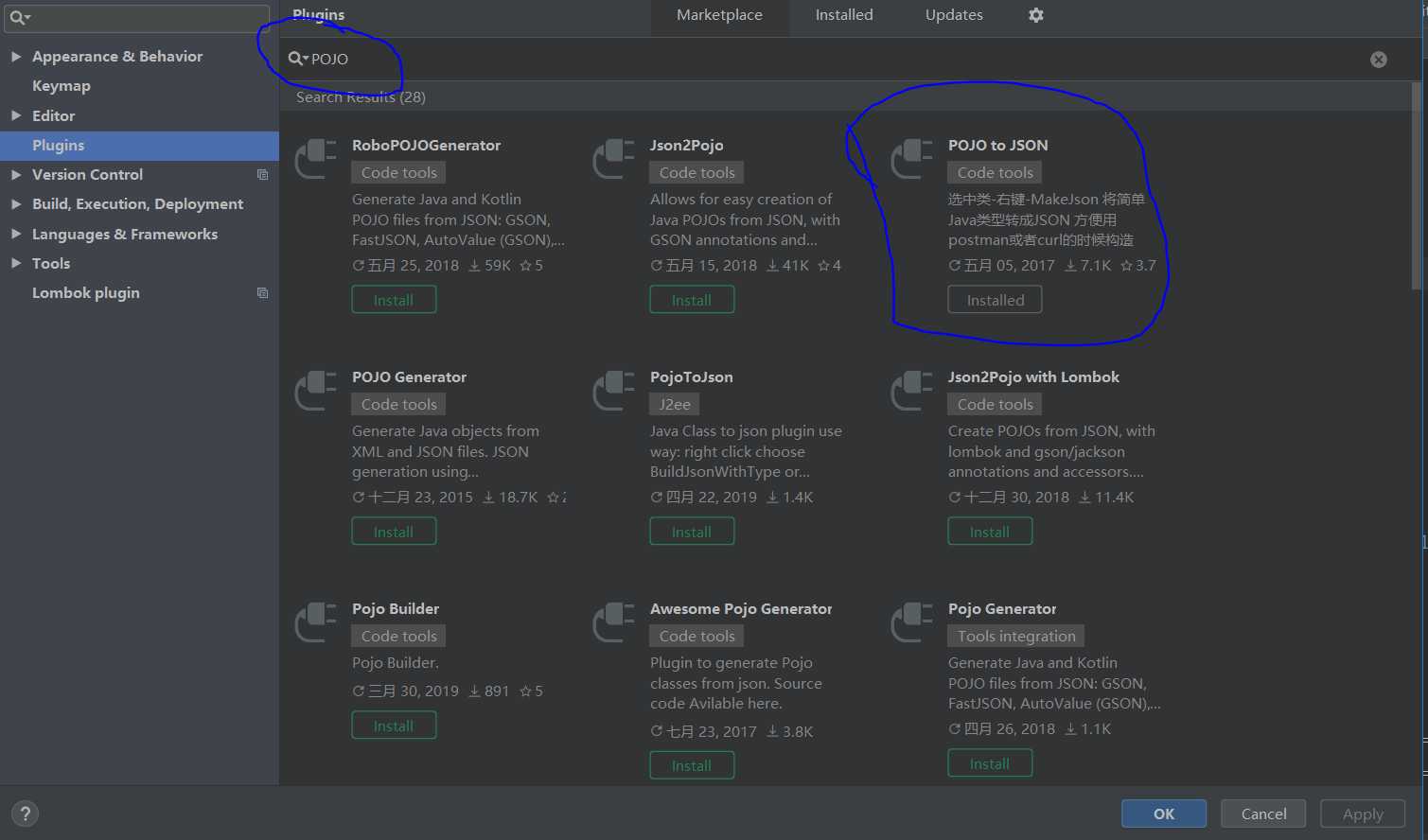Screen dimensions: 1428x840
Task: Expand the Editor settings node
Action: click(x=16, y=115)
